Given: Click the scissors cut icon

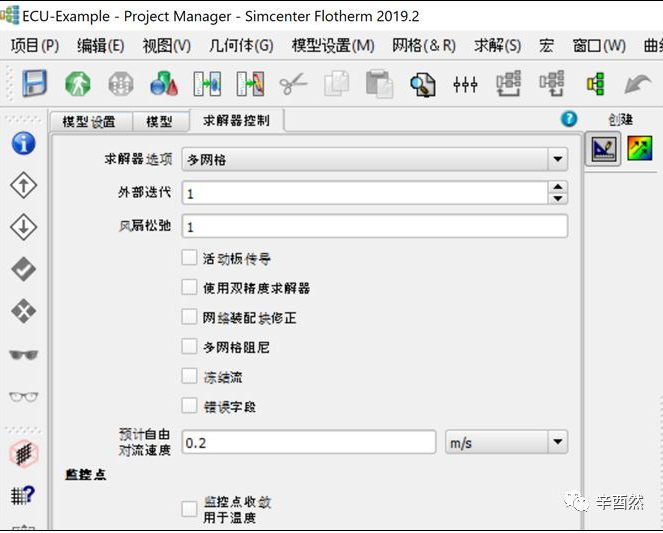Looking at the screenshot, I should point(293,84).
